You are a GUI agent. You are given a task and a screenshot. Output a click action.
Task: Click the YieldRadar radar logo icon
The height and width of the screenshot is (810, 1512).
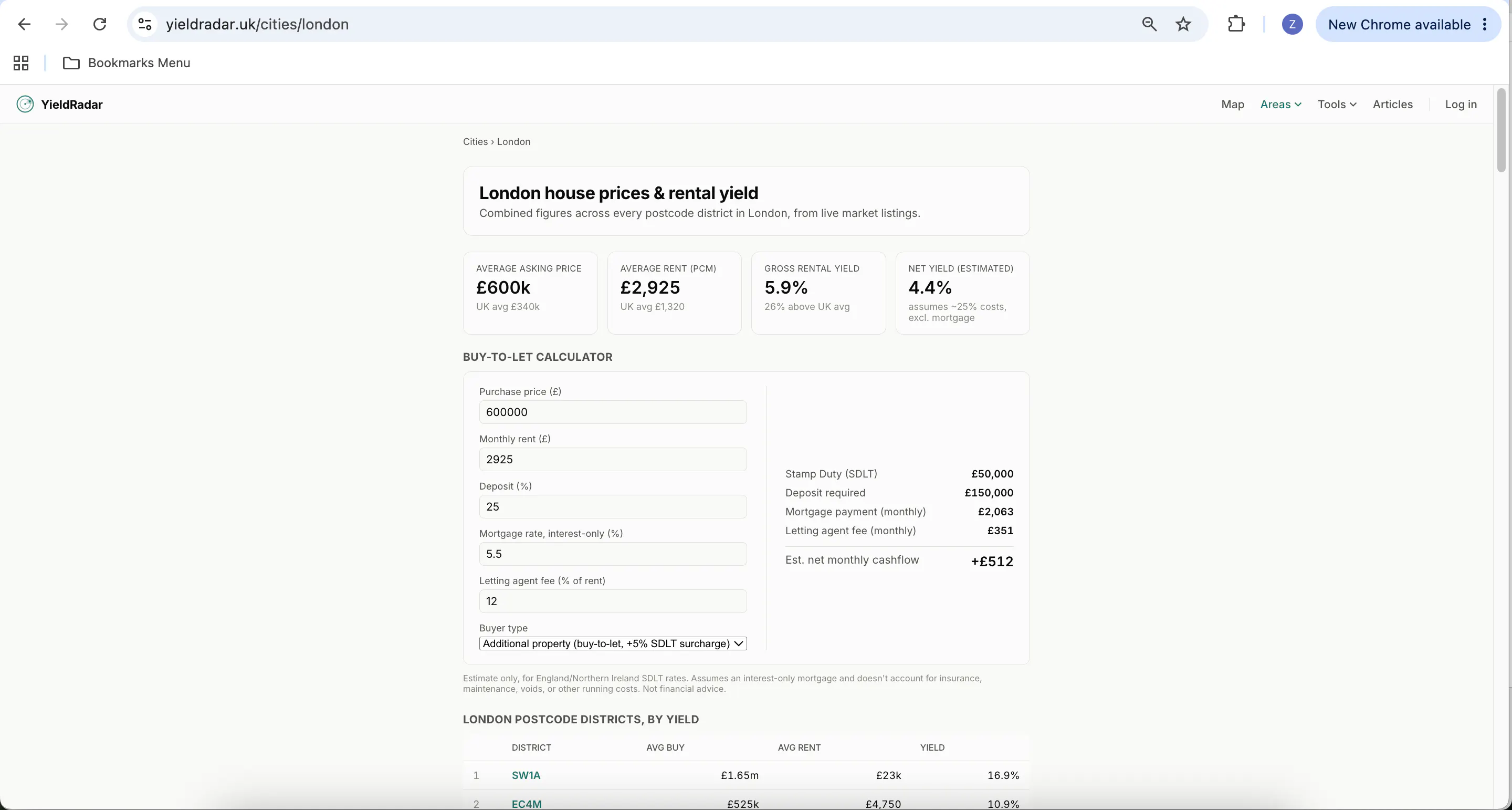25,105
